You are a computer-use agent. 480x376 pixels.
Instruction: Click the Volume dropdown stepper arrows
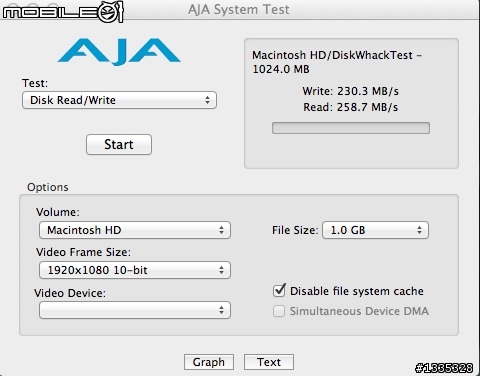(x=221, y=230)
